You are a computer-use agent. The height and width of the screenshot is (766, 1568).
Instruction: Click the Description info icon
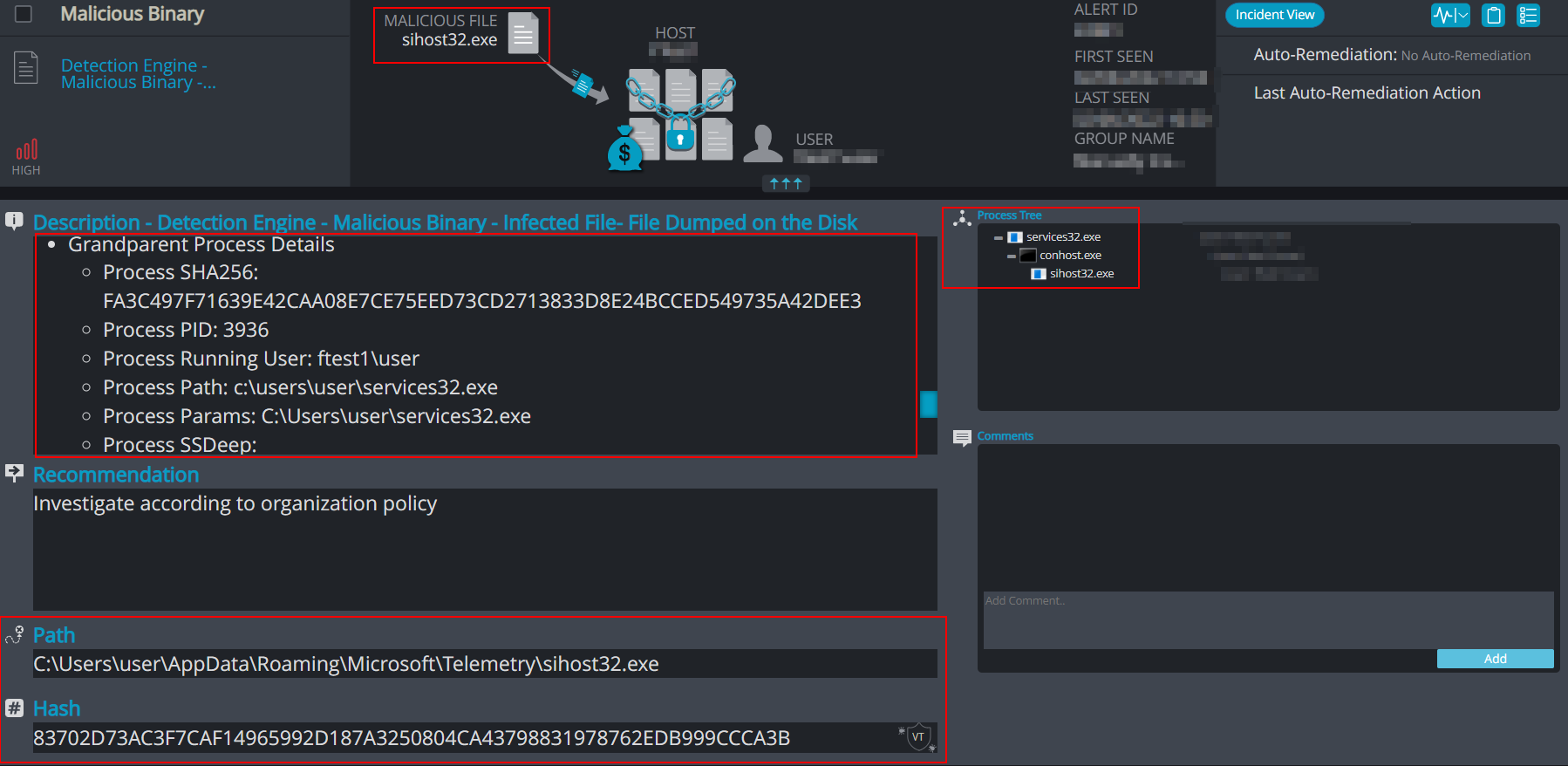14,221
